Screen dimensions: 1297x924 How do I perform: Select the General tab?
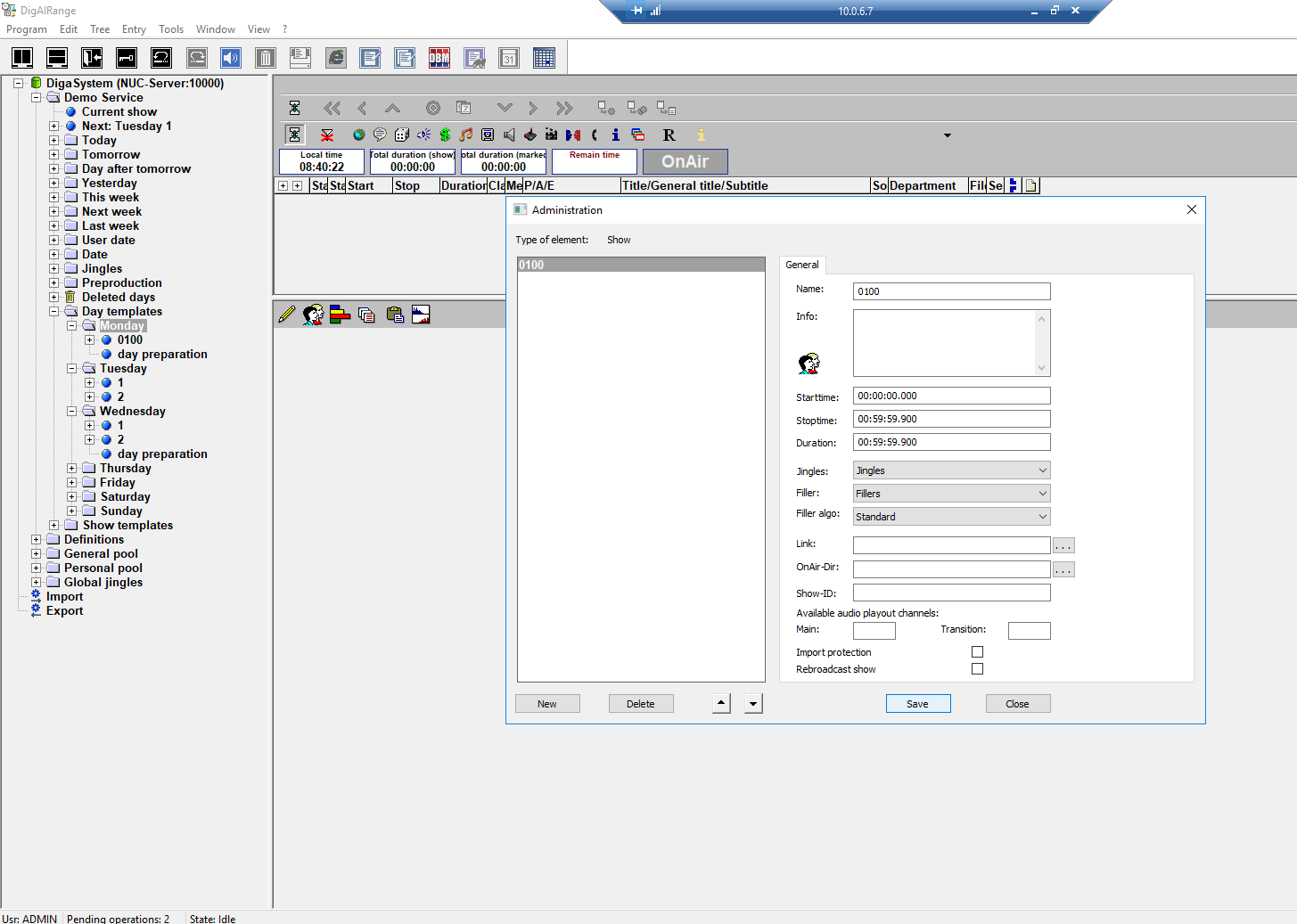(801, 265)
